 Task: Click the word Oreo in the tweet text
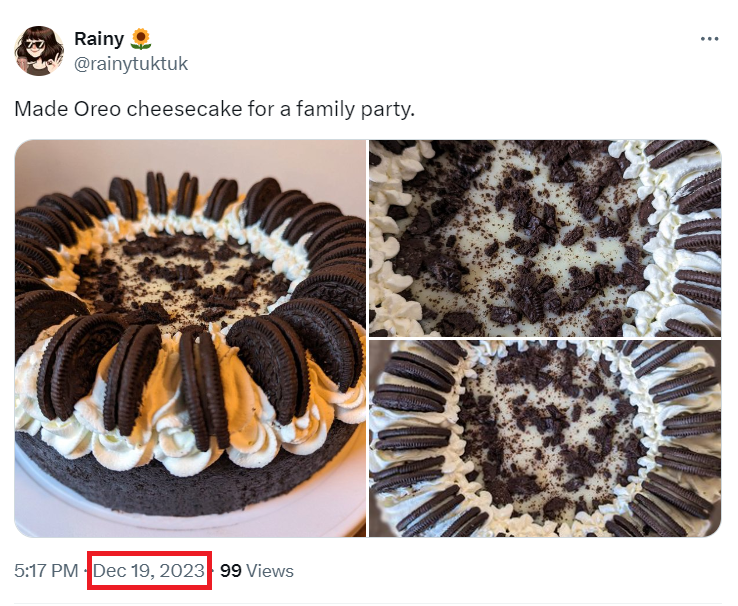tap(95, 108)
